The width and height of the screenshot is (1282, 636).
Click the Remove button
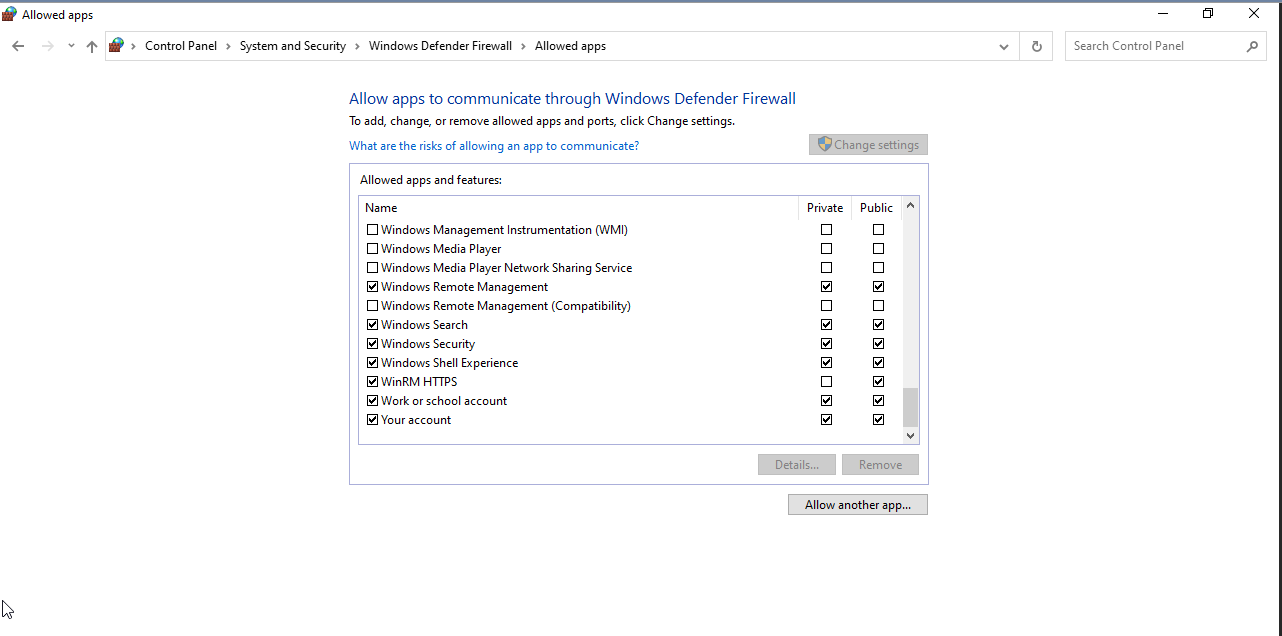point(880,465)
